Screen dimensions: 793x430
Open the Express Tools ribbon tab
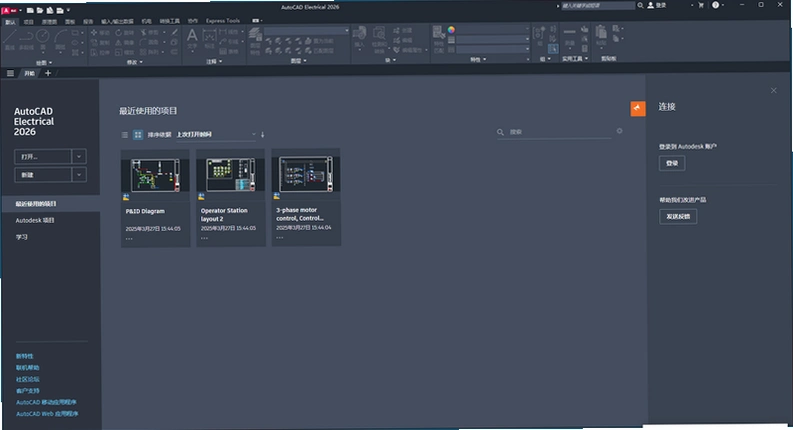click(x=223, y=21)
